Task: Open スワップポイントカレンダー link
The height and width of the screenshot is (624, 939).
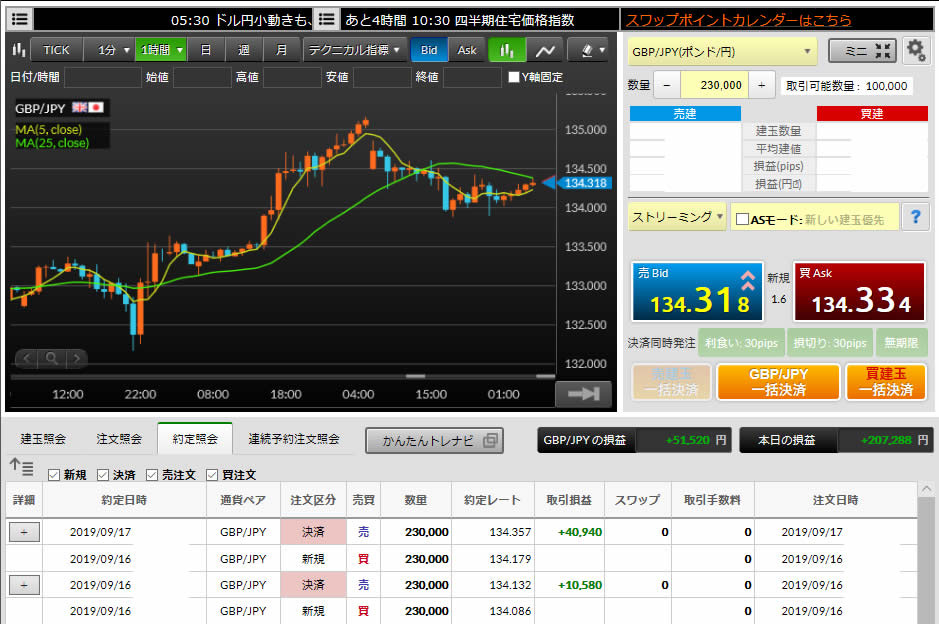Action: pyautogui.click(x=738, y=20)
